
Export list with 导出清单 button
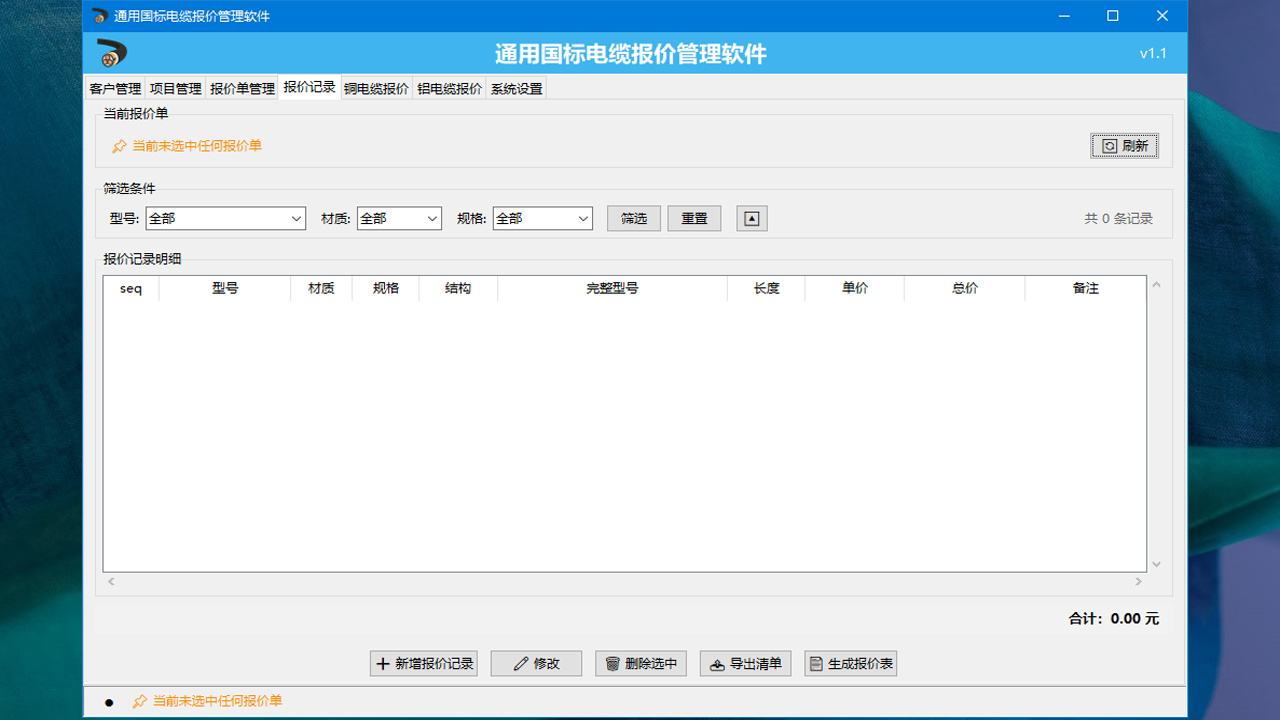click(746, 663)
